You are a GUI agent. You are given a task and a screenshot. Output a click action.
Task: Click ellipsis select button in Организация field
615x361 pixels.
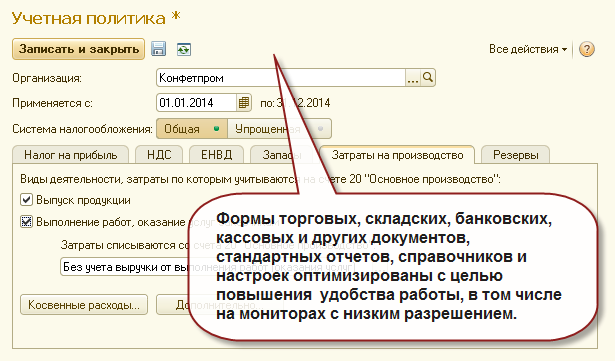click(413, 78)
